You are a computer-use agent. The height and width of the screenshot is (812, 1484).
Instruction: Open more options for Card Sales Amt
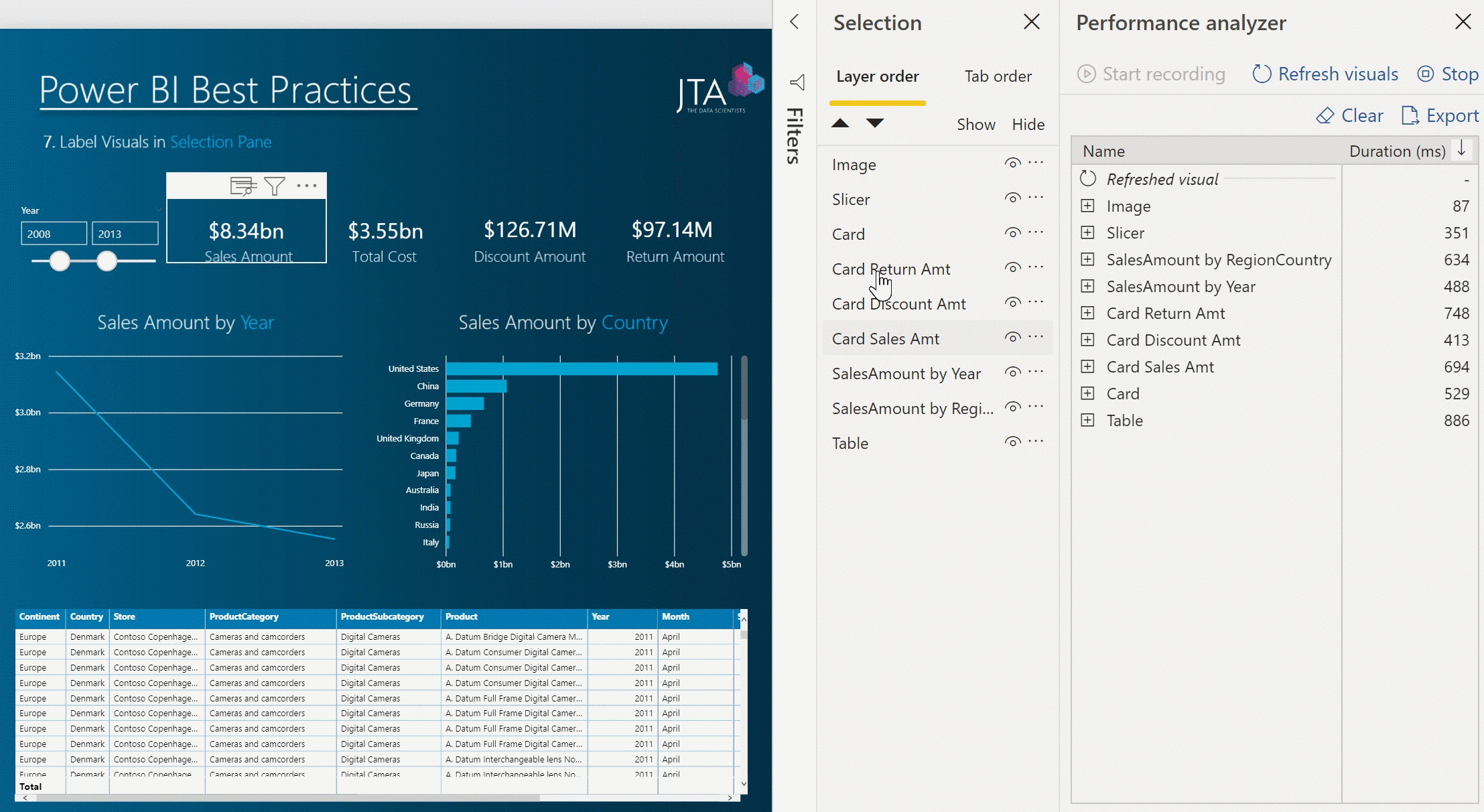point(1036,337)
